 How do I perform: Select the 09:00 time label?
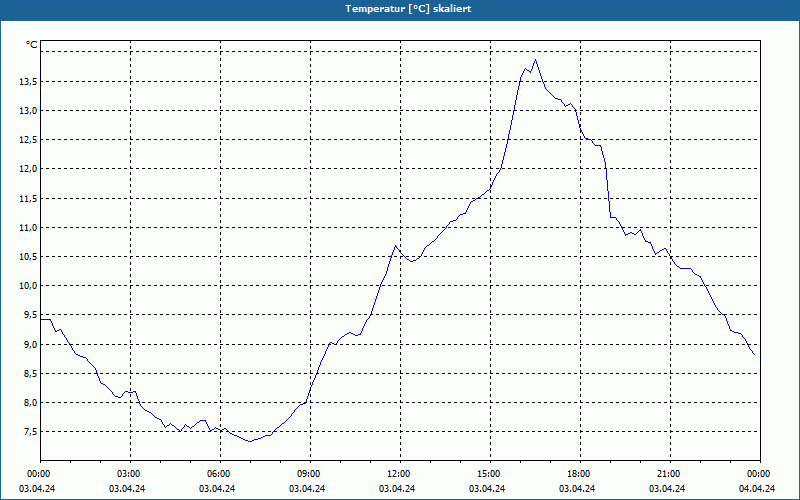coord(310,474)
